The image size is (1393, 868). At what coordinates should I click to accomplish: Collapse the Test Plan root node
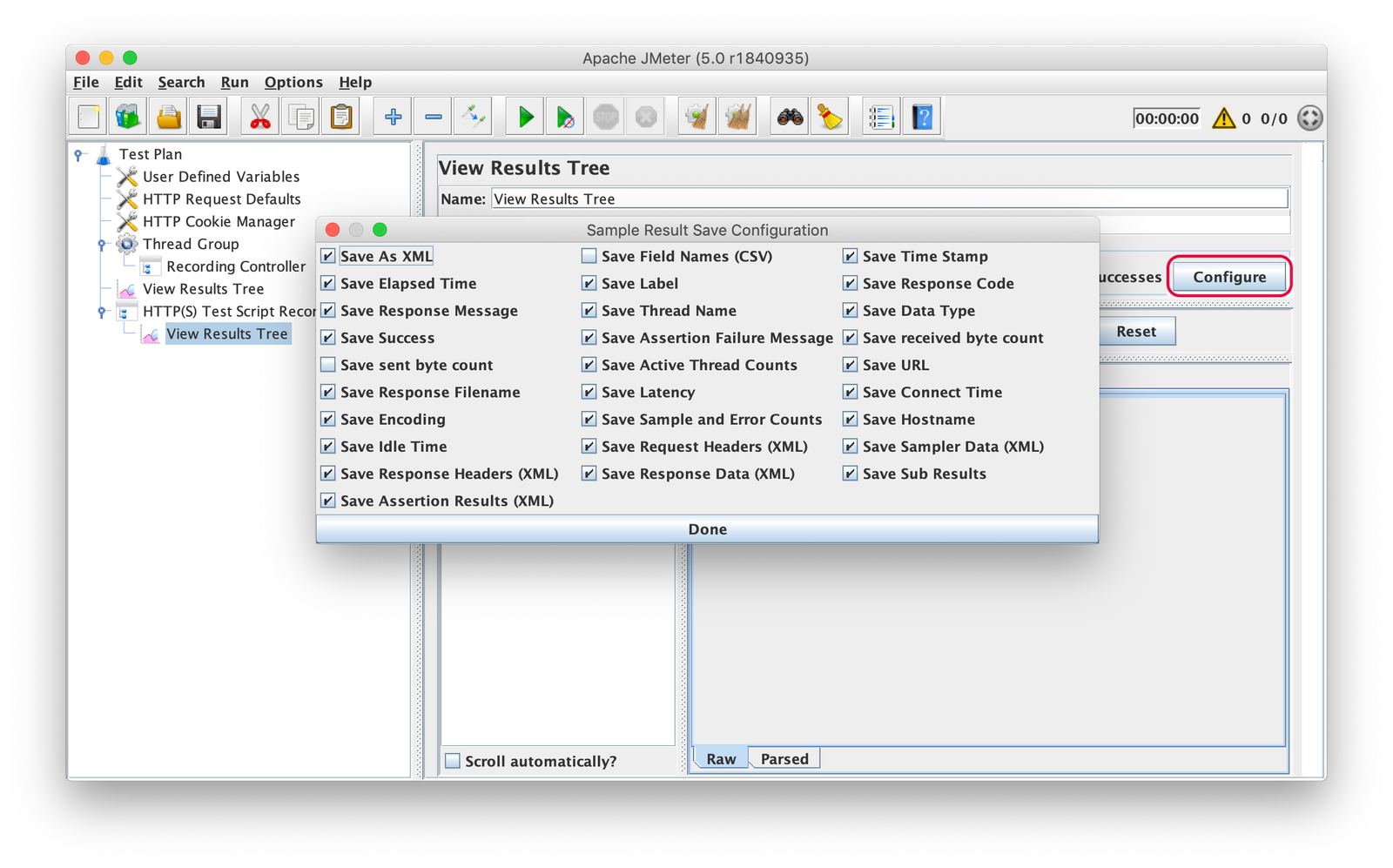tap(78, 155)
